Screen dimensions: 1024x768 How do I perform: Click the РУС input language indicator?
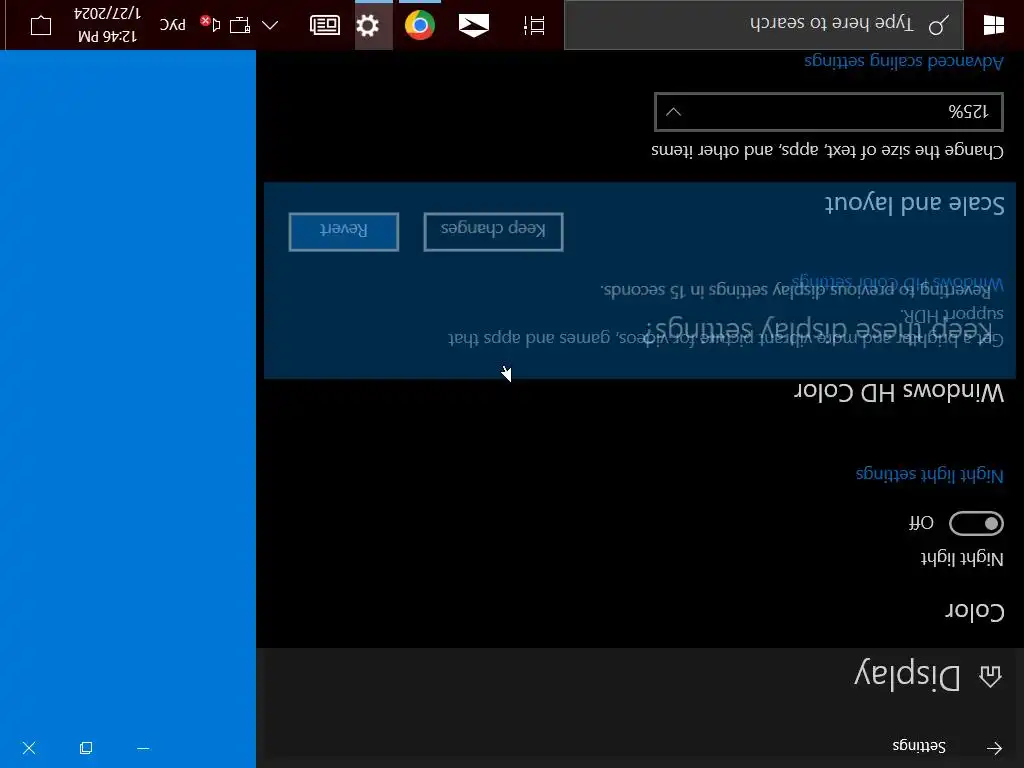point(172,25)
